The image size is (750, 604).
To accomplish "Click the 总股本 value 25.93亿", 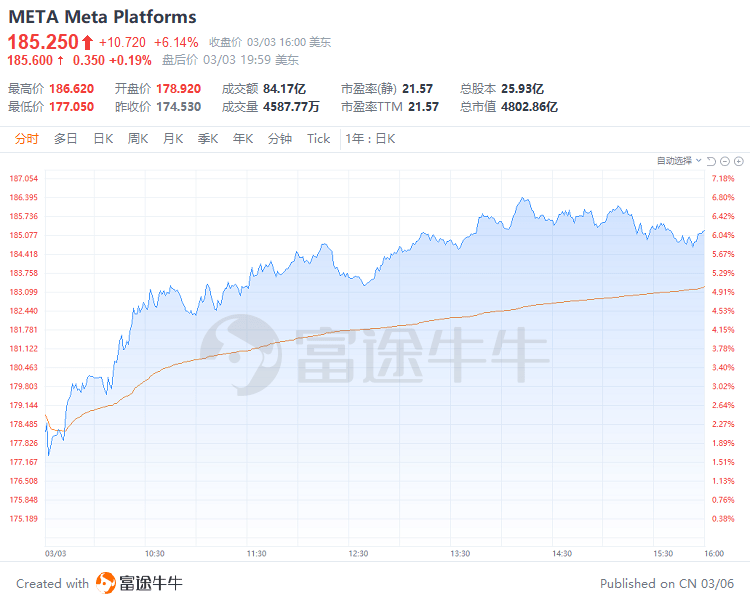I will pyautogui.click(x=522, y=88).
